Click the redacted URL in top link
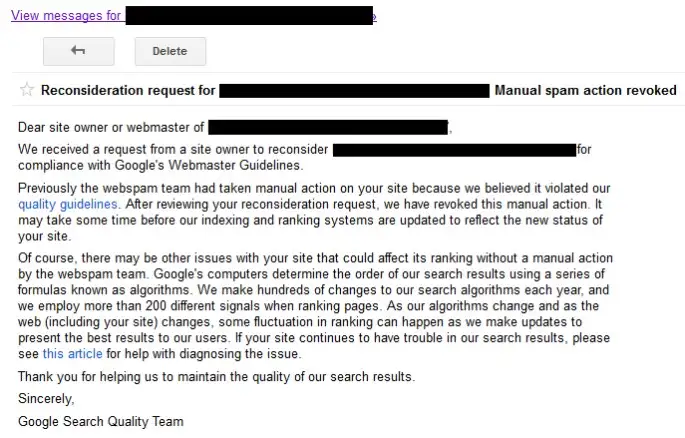 249,15
